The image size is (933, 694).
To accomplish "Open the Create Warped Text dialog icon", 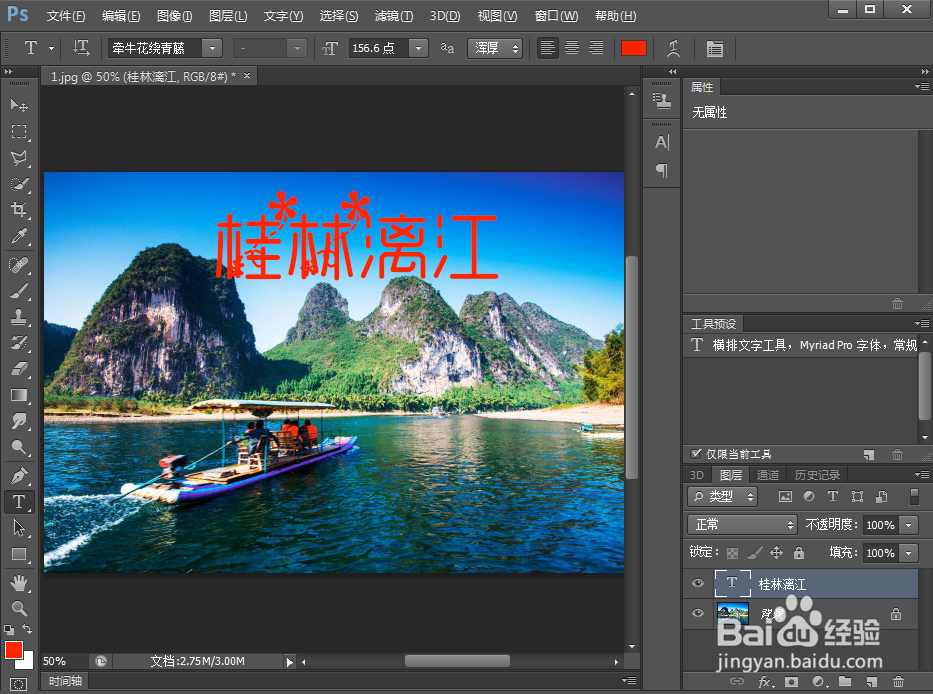I will [673, 47].
